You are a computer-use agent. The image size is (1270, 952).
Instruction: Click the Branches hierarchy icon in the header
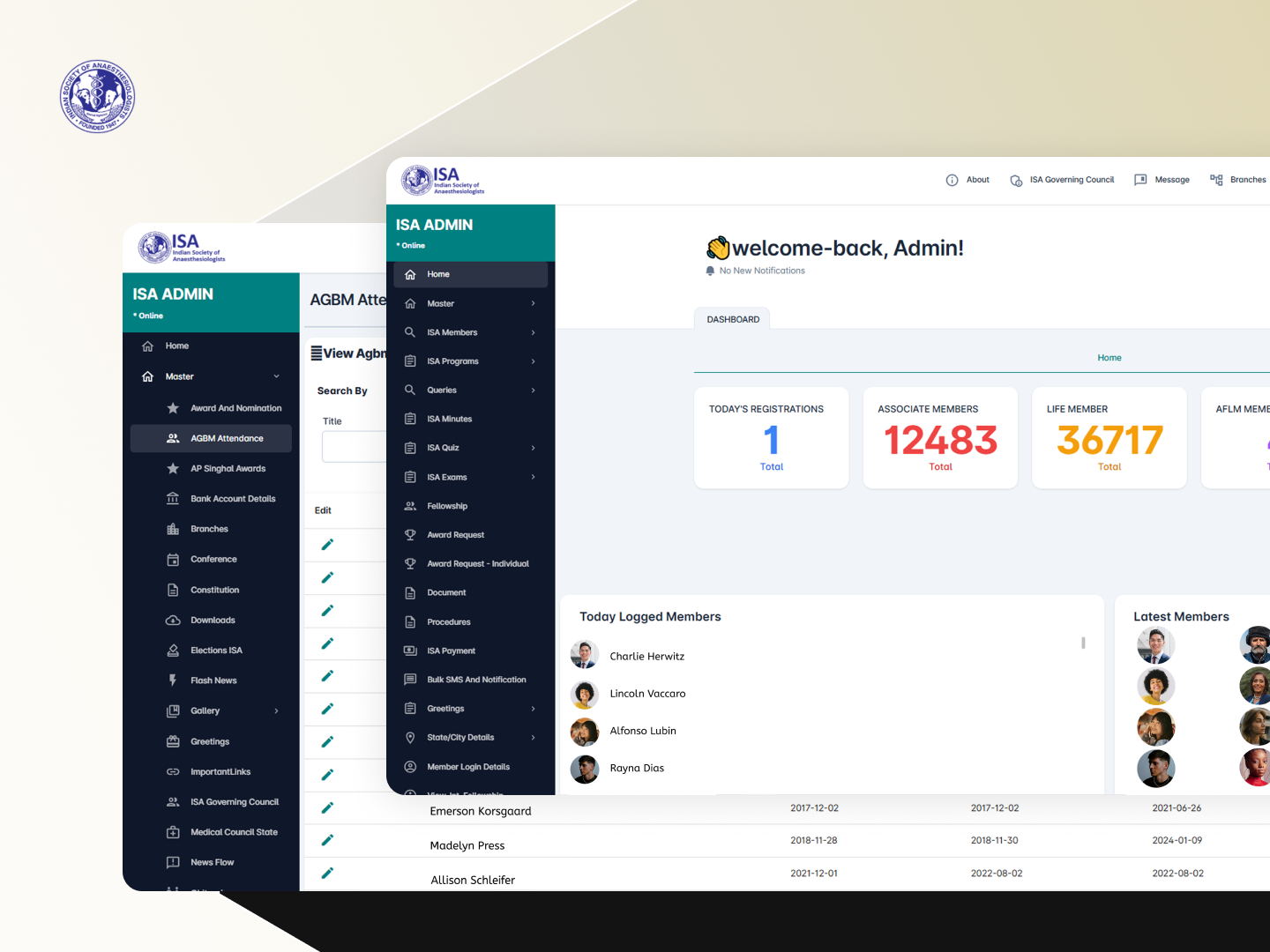point(1216,180)
